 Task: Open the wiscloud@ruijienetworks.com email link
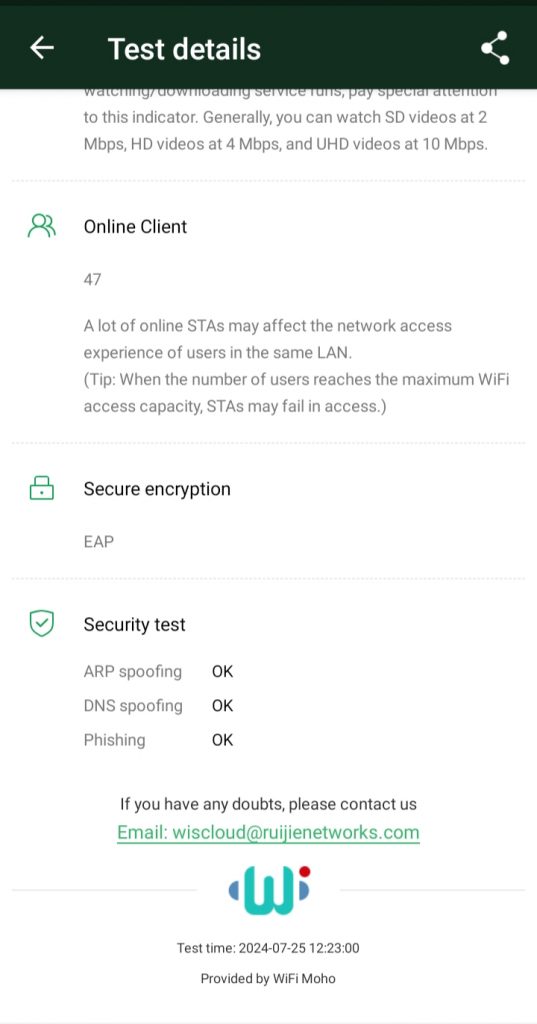point(268,833)
